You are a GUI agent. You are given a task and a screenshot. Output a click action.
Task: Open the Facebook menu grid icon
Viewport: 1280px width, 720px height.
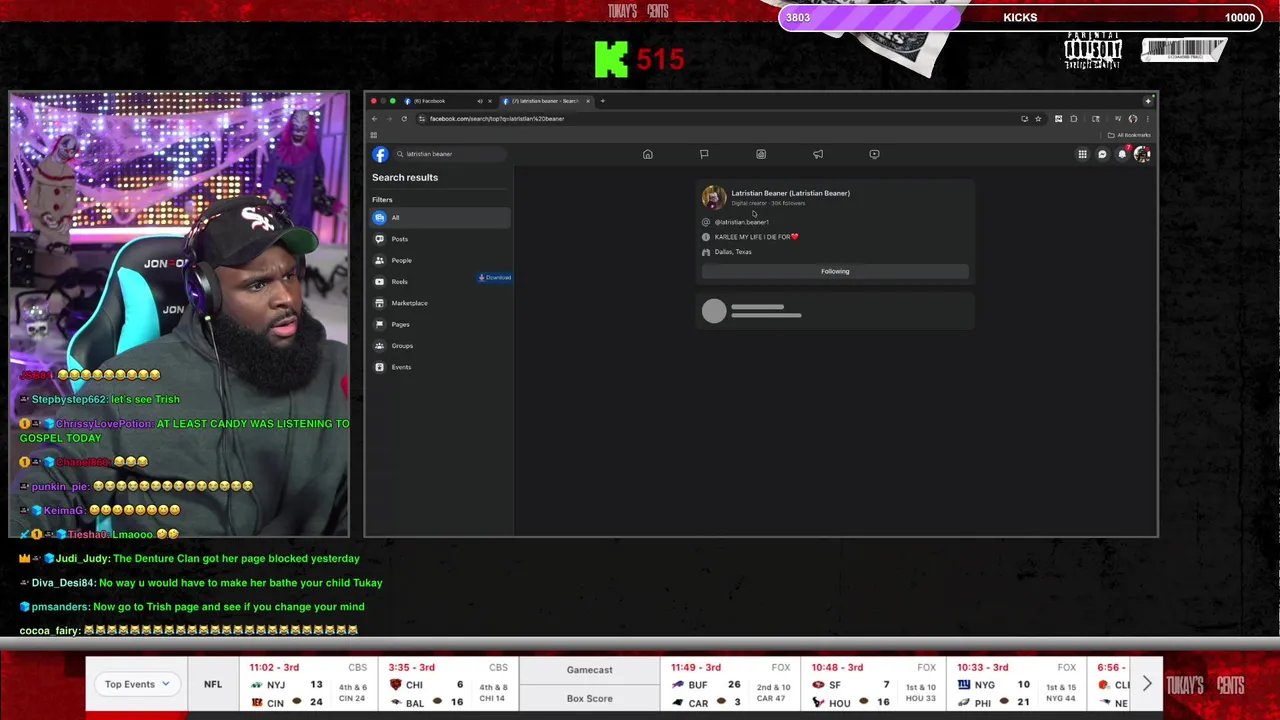(x=1082, y=154)
